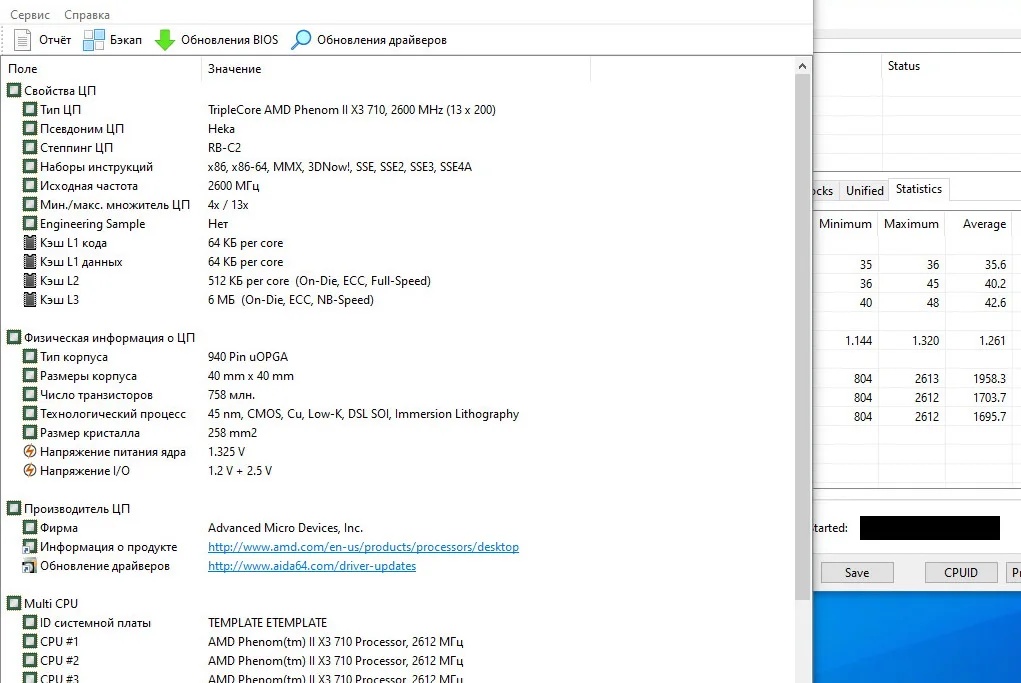Image resolution: width=1021 pixels, height=683 pixels.
Task: Select the 940 Pin uOPGA value
Action: [x=247, y=357]
